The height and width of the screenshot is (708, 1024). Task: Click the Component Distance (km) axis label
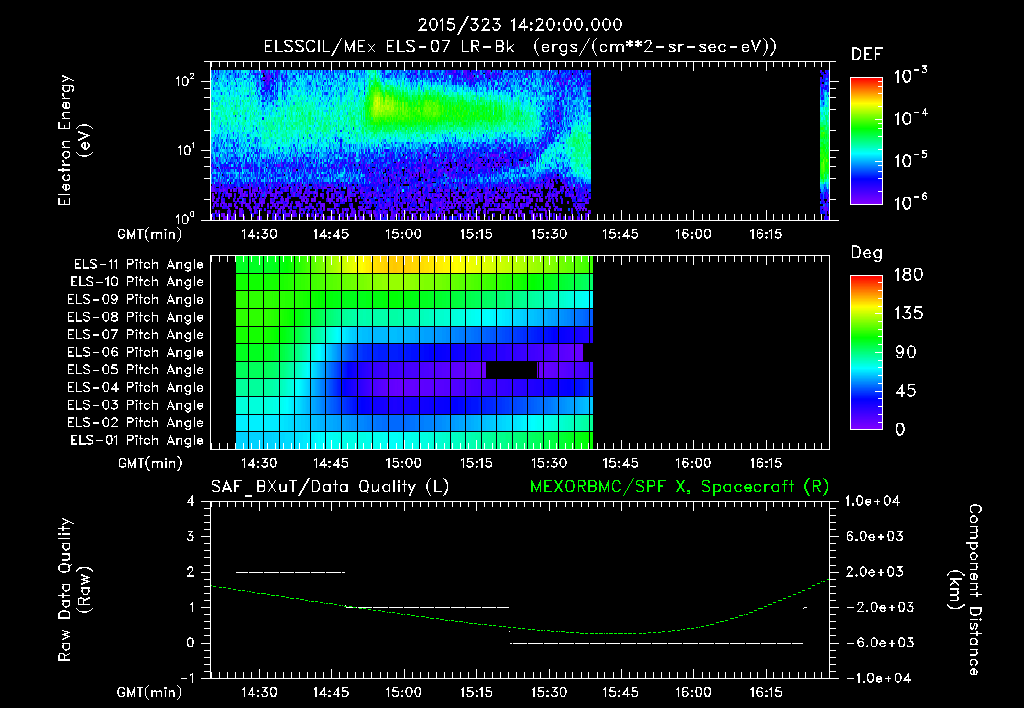(964, 590)
